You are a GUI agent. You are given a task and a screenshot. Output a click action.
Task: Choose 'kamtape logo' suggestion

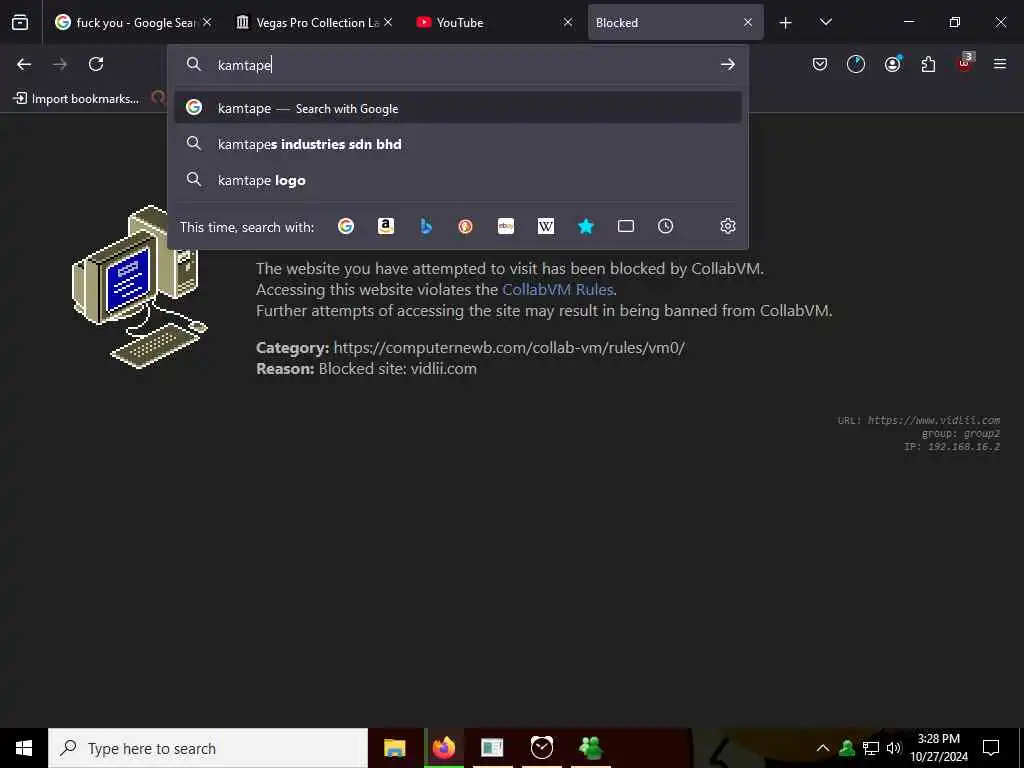click(x=458, y=180)
